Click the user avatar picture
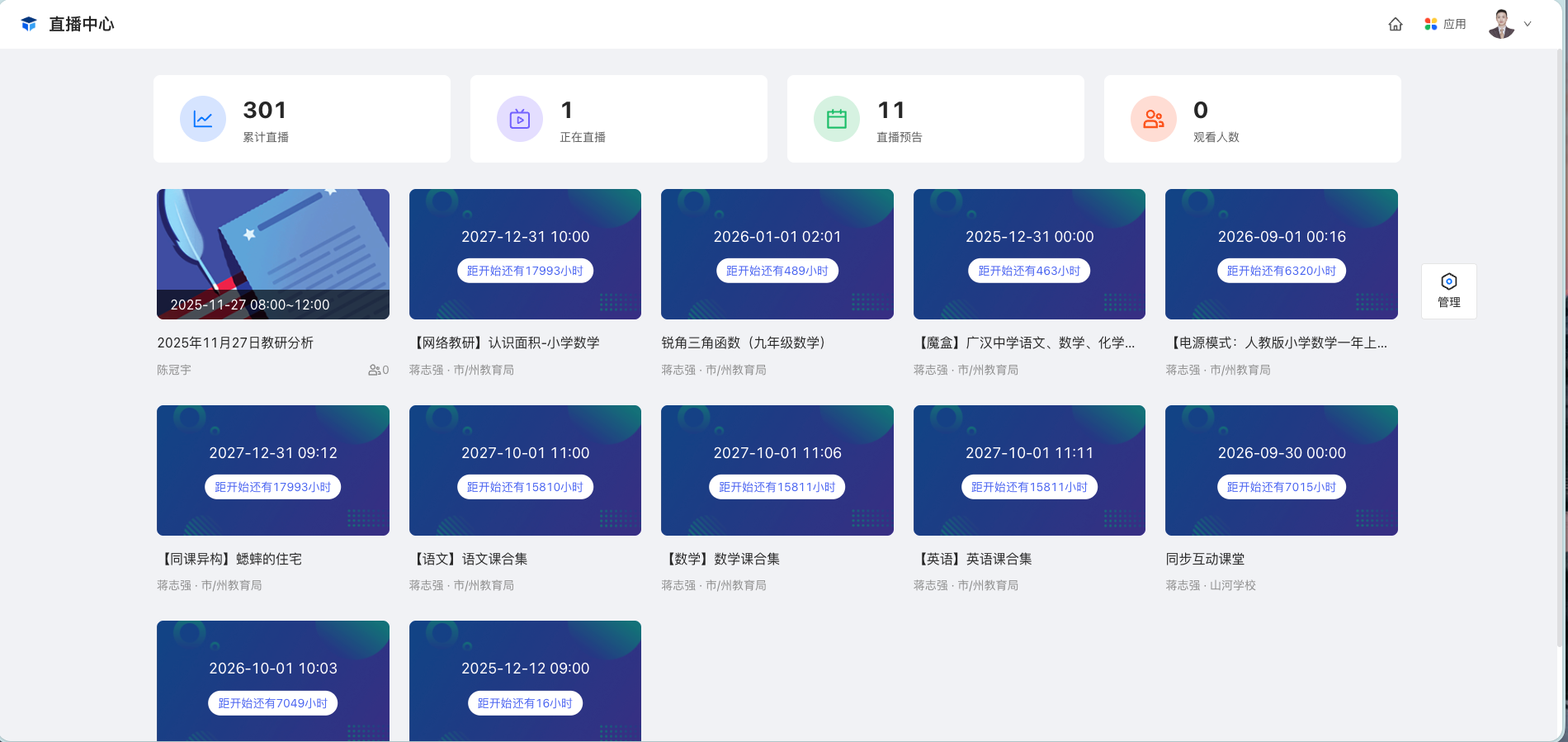The height and width of the screenshot is (742, 1568). tap(1501, 24)
